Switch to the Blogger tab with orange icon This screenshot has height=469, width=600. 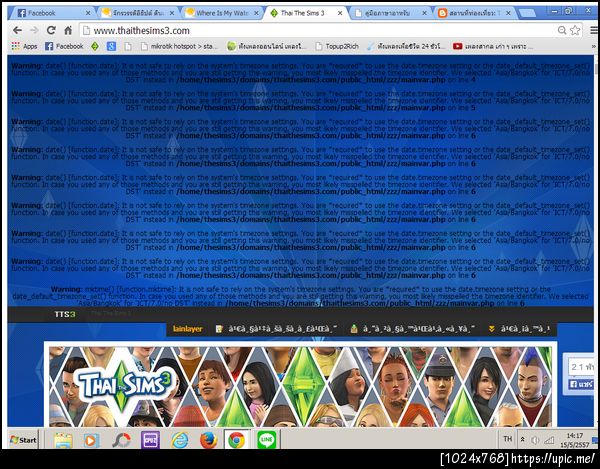pyautogui.click(x=474, y=13)
